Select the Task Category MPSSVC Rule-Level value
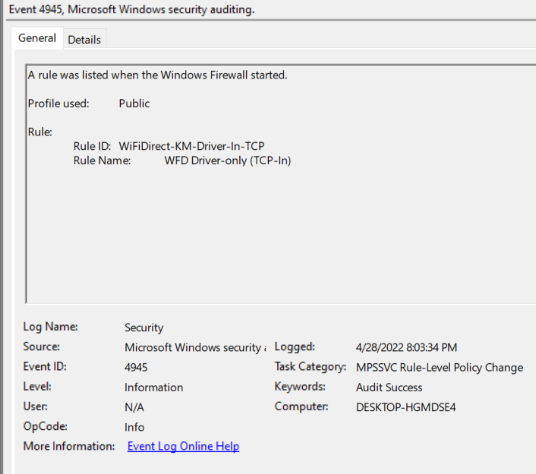The height and width of the screenshot is (474, 536). click(440, 367)
